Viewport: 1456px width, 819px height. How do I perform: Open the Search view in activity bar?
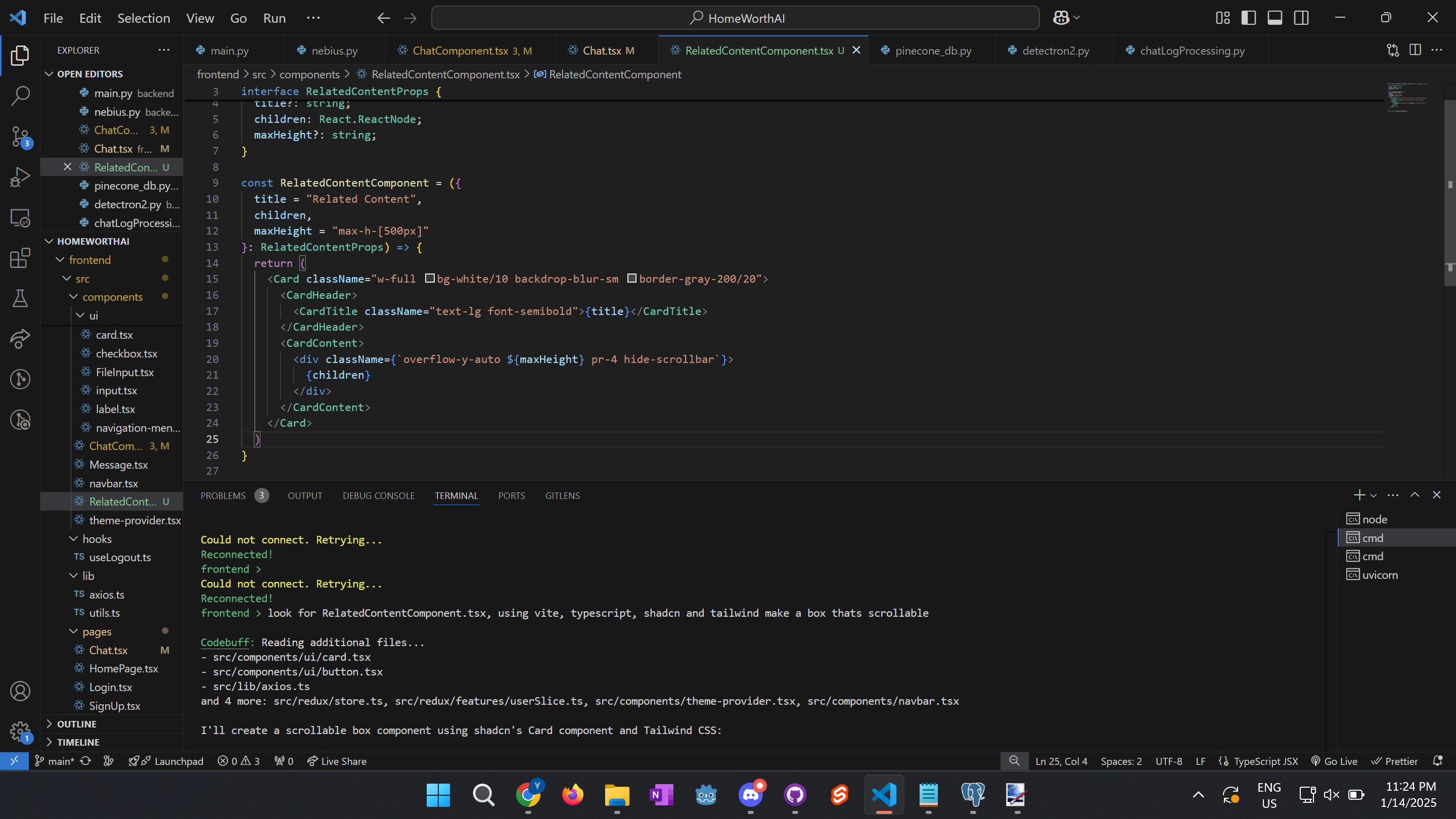[x=20, y=96]
